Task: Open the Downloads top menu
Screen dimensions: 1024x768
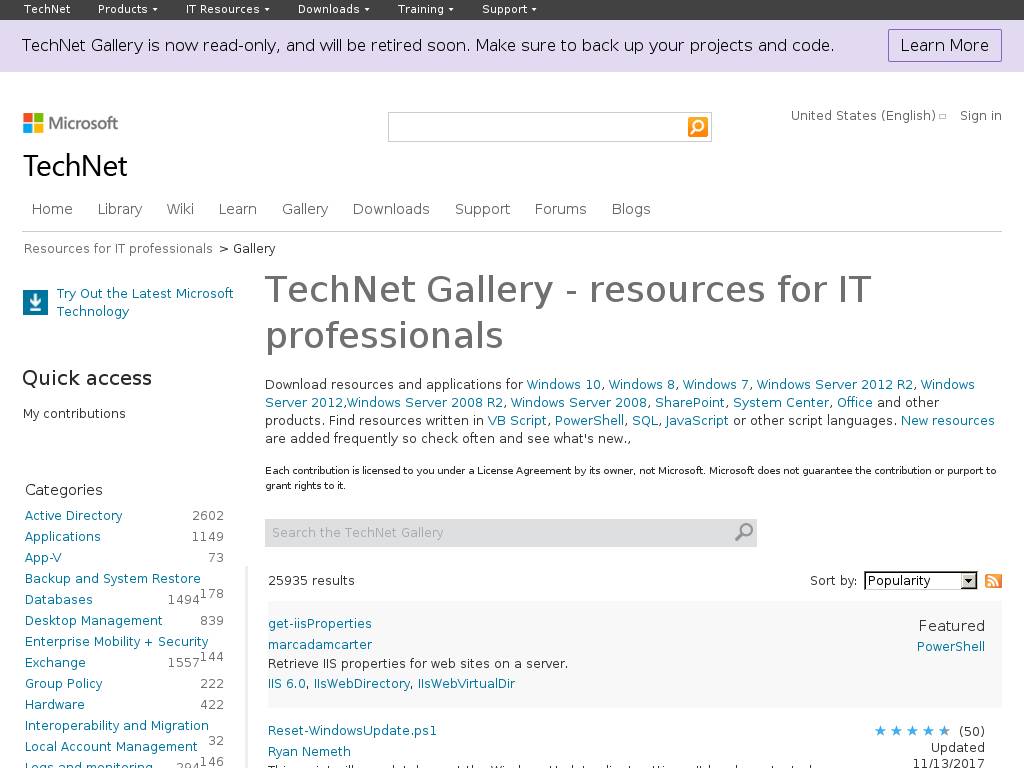Action: pos(333,9)
